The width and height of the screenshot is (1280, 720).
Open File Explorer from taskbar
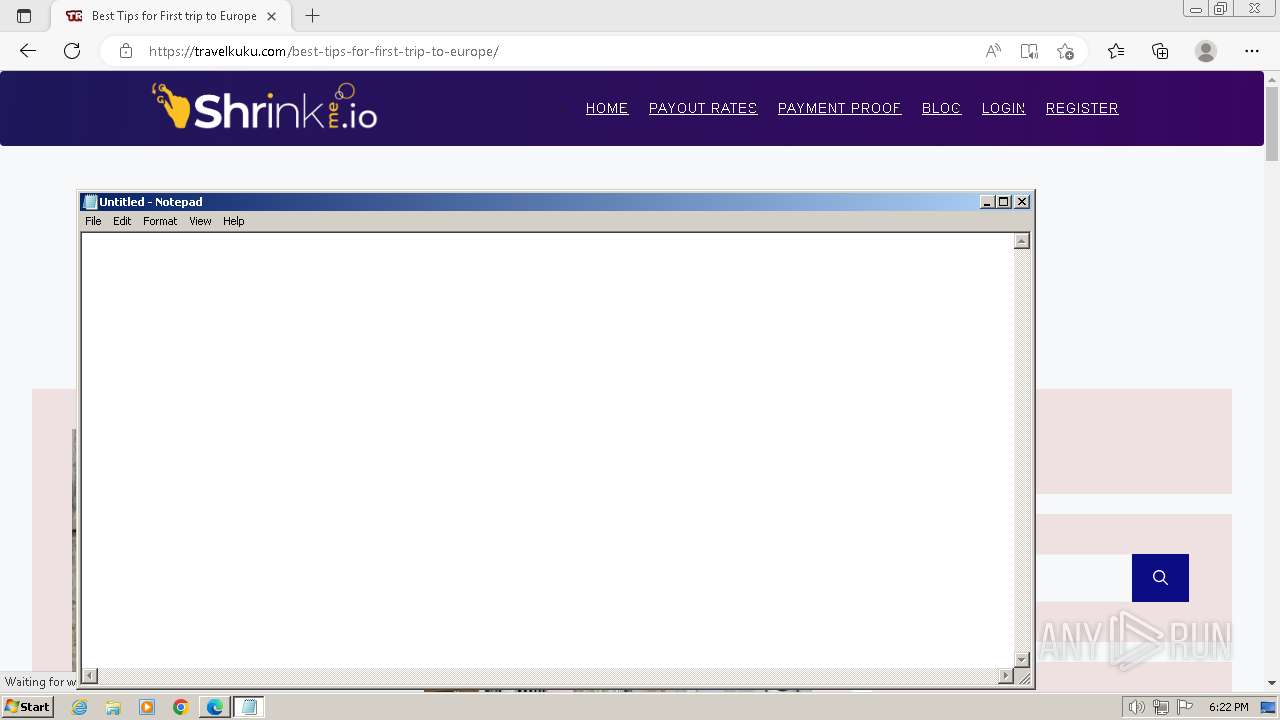pyautogui.click(x=113, y=707)
